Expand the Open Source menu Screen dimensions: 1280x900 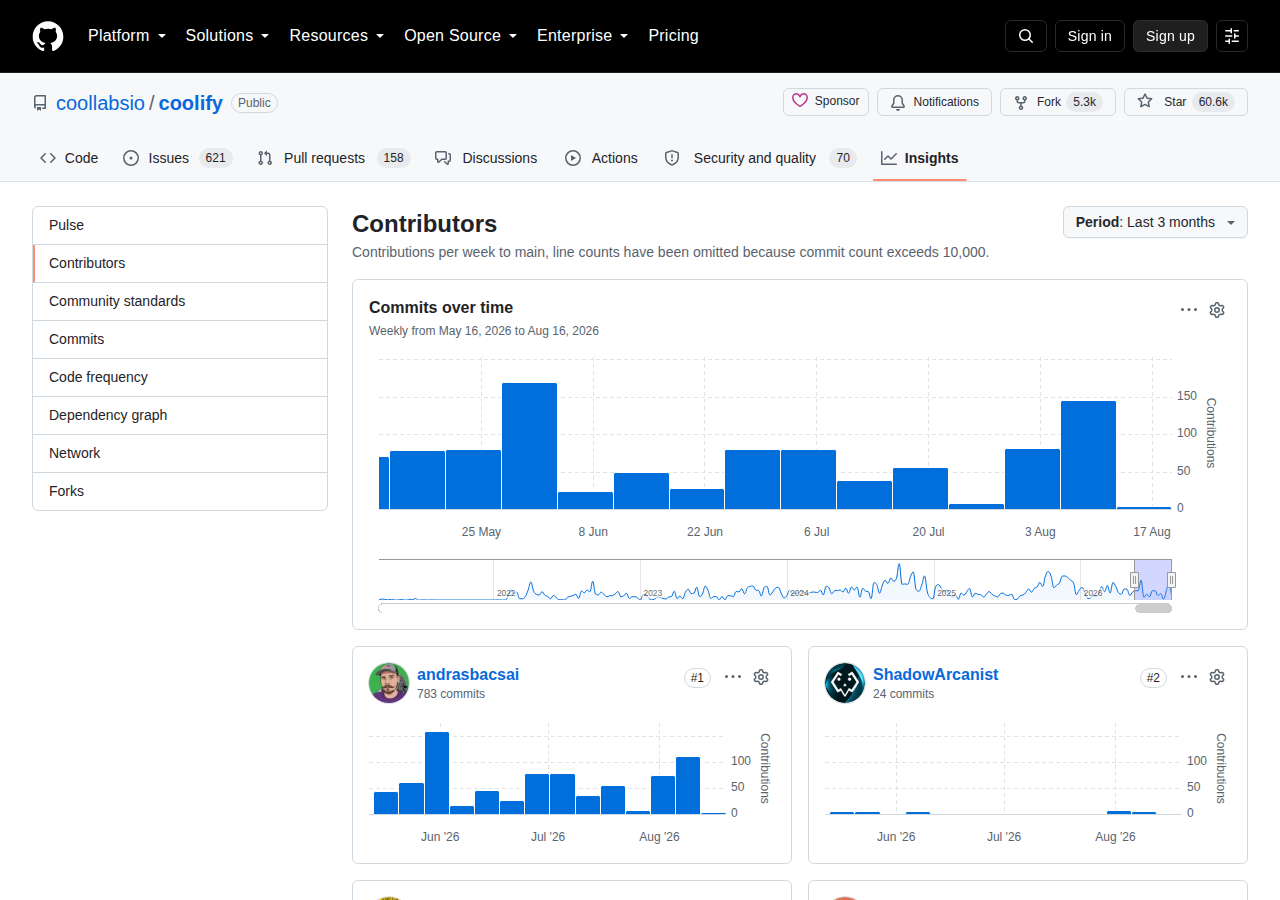(461, 36)
